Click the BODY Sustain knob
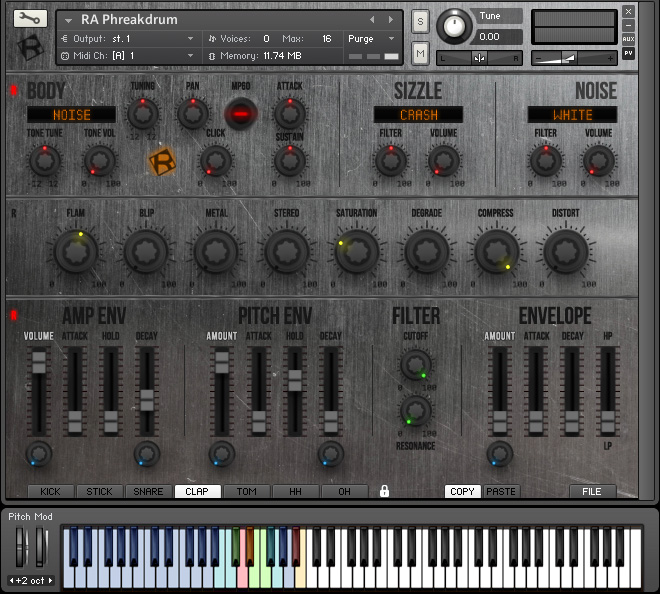The height and width of the screenshot is (594, 660). (290, 161)
